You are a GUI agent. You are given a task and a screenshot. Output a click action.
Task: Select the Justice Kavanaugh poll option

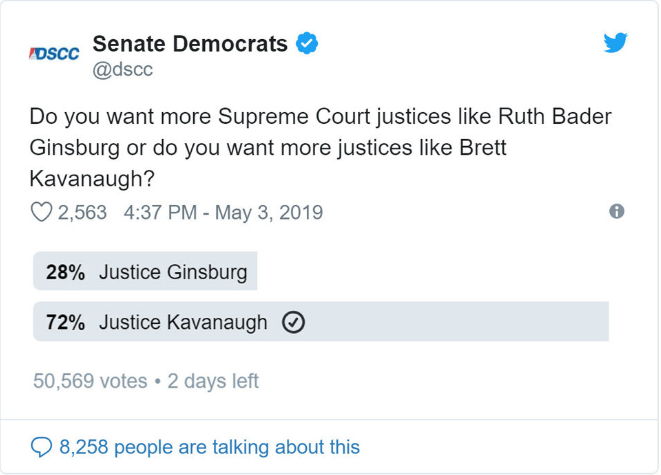coord(183,322)
